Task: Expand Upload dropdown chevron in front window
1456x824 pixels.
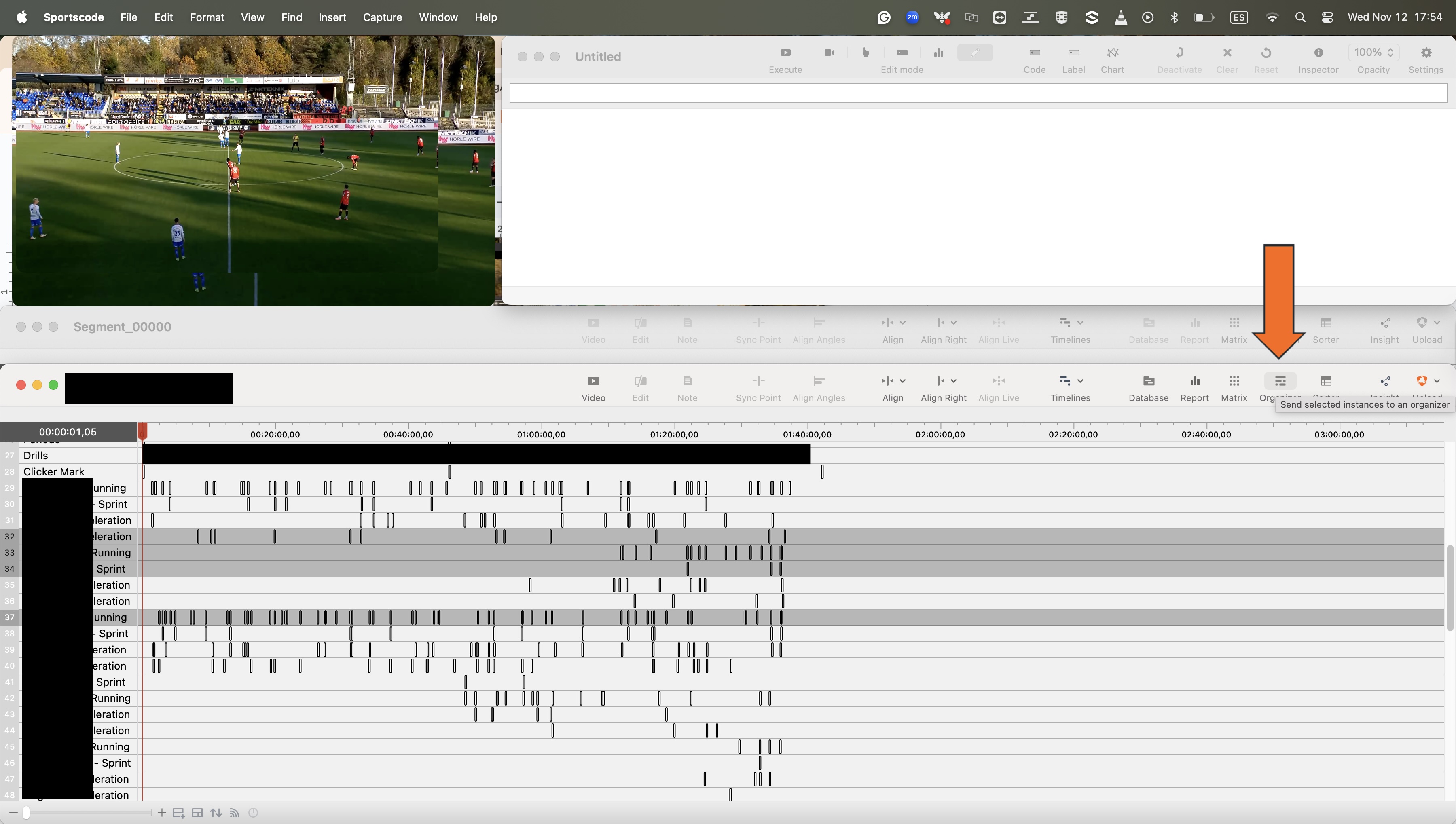Action: click(1437, 381)
